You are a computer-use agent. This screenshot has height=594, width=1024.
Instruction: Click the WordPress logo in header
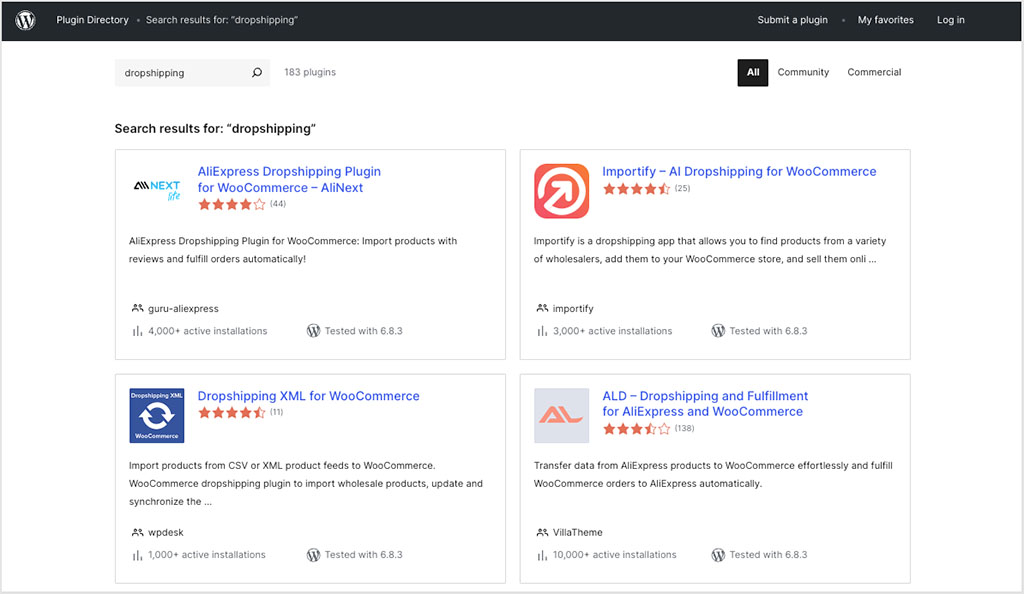(x=25, y=20)
